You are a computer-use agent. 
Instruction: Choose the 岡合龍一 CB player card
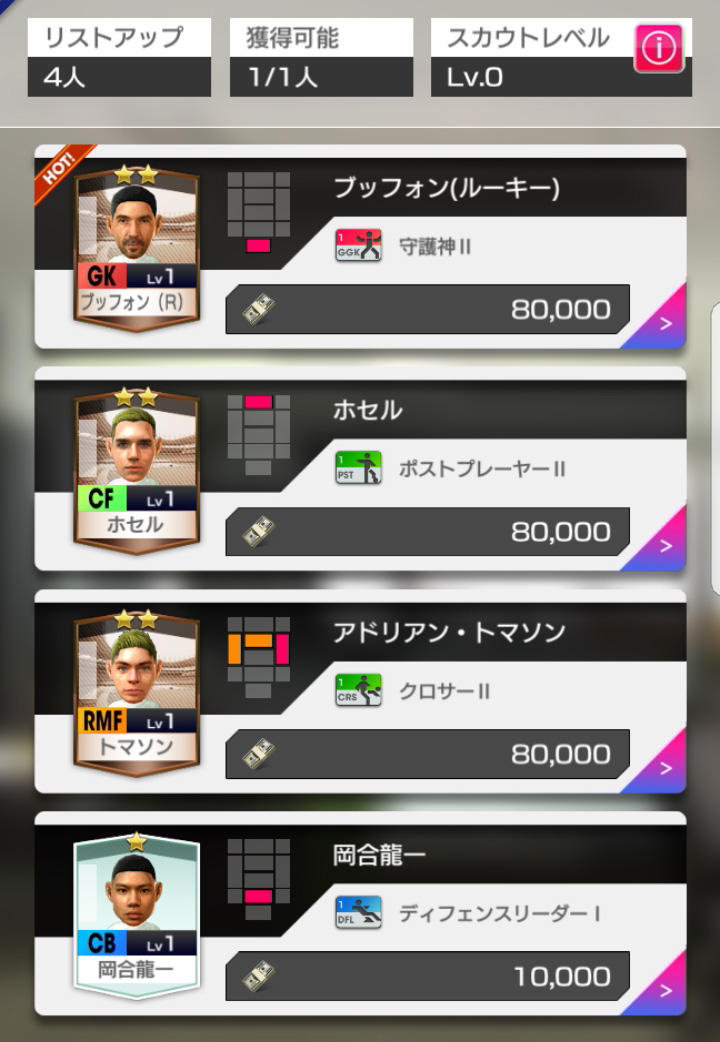pyautogui.click(x=136, y=914)
